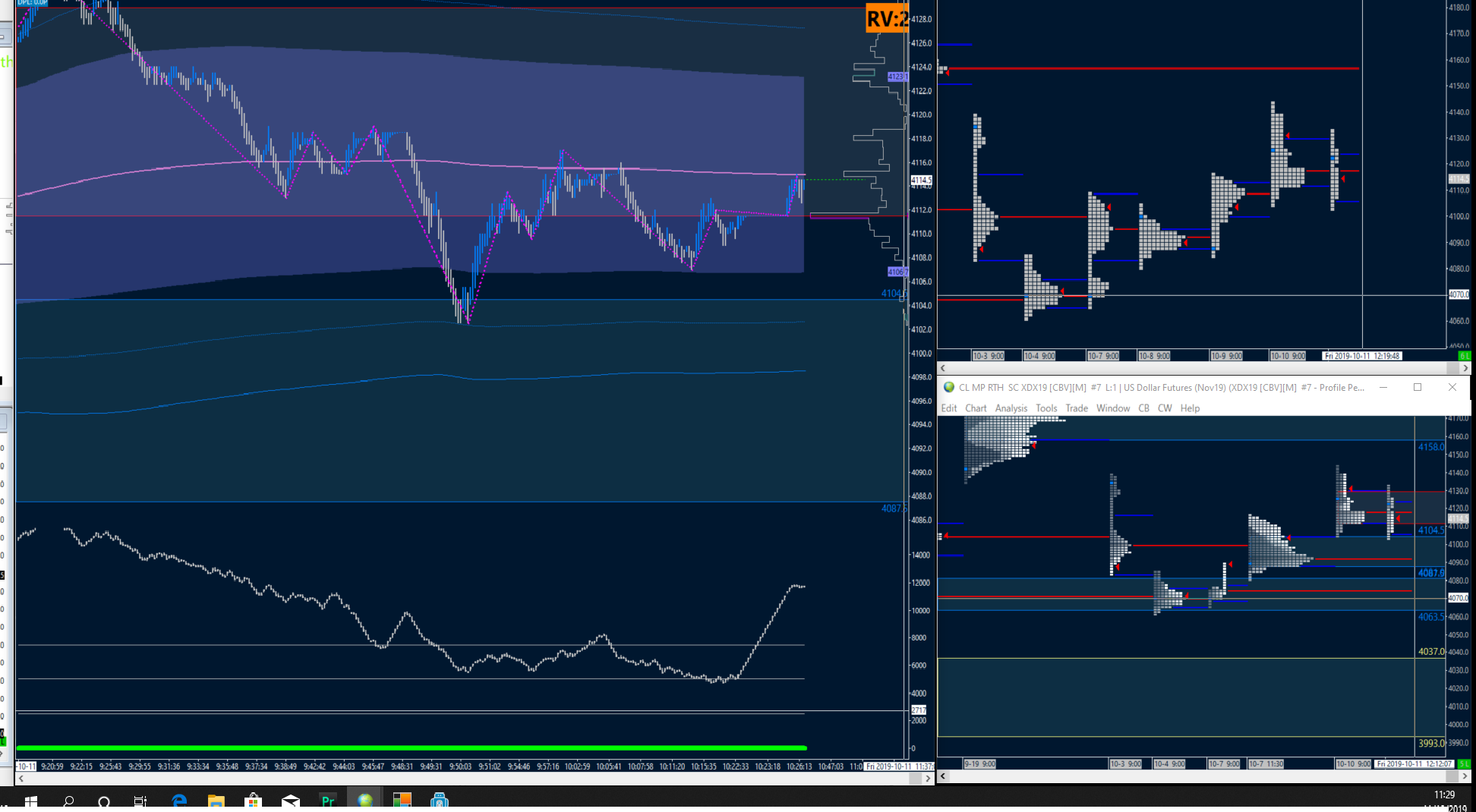Click the scrollbar thumb of the main chart
The height and width of the screenshot is (812, 1476).
tap(916, 779)
